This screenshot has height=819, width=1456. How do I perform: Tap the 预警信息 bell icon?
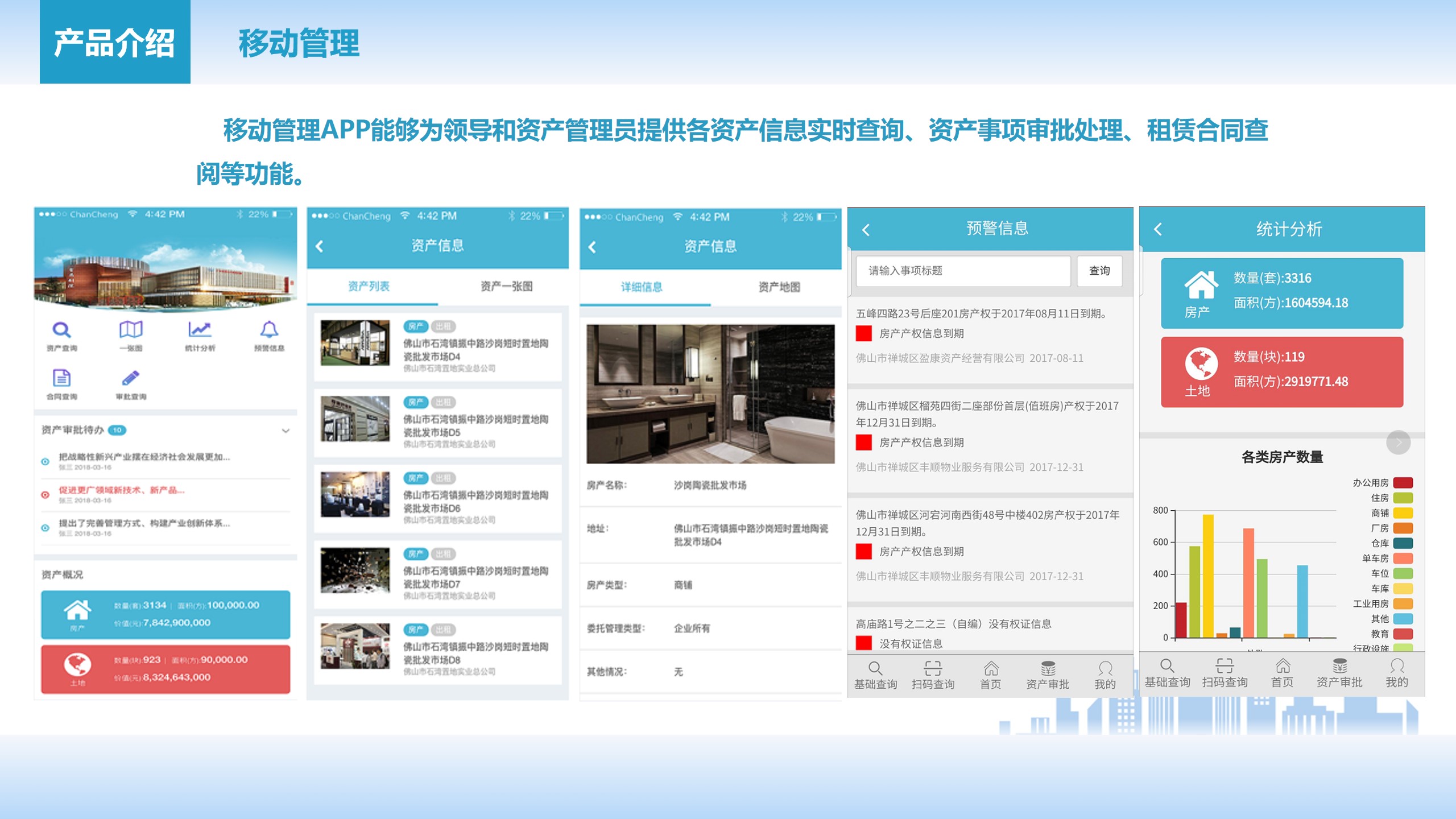[x=269, y=331]
